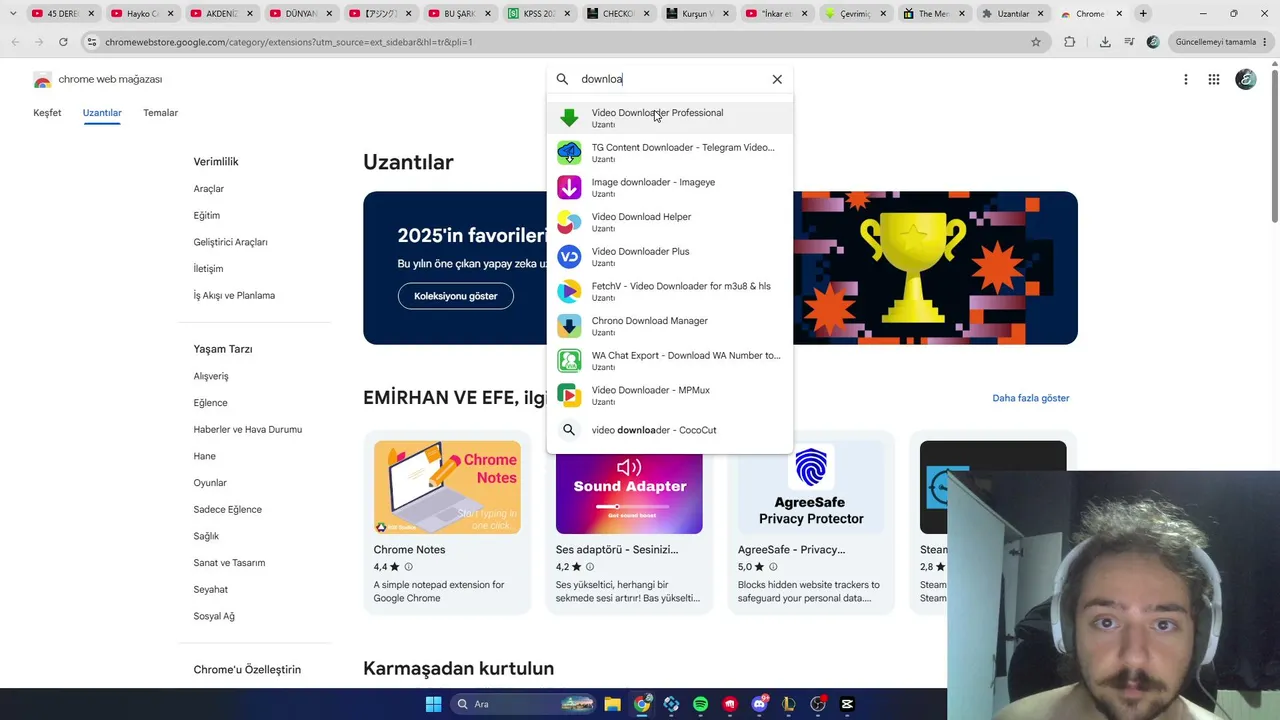
Task: Open Video Downloader Professional suggestion icon
Action: pyautogui.click(x=569, y=118)
